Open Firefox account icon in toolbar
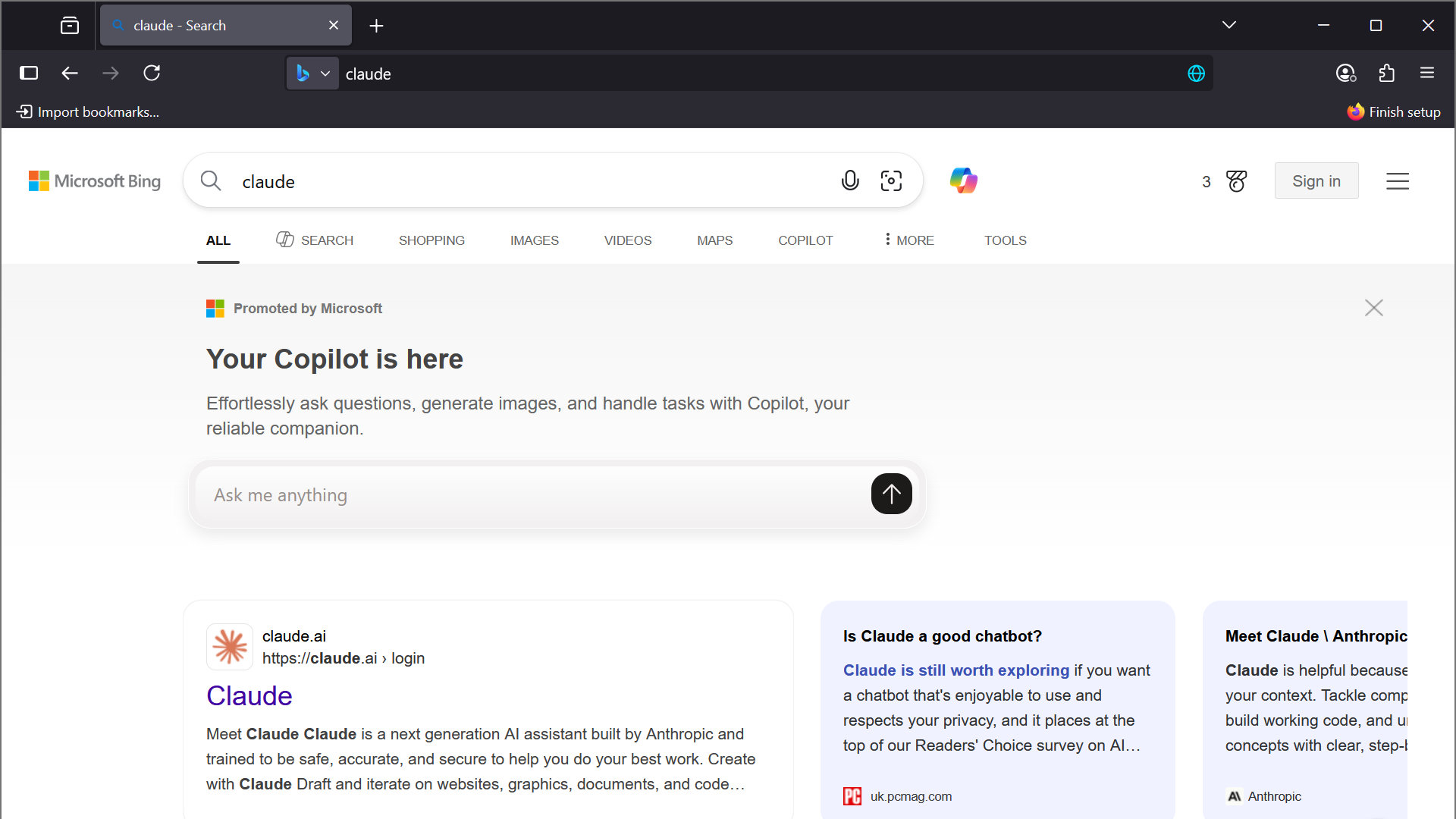1456x819 pixels. coord(1346,73)
